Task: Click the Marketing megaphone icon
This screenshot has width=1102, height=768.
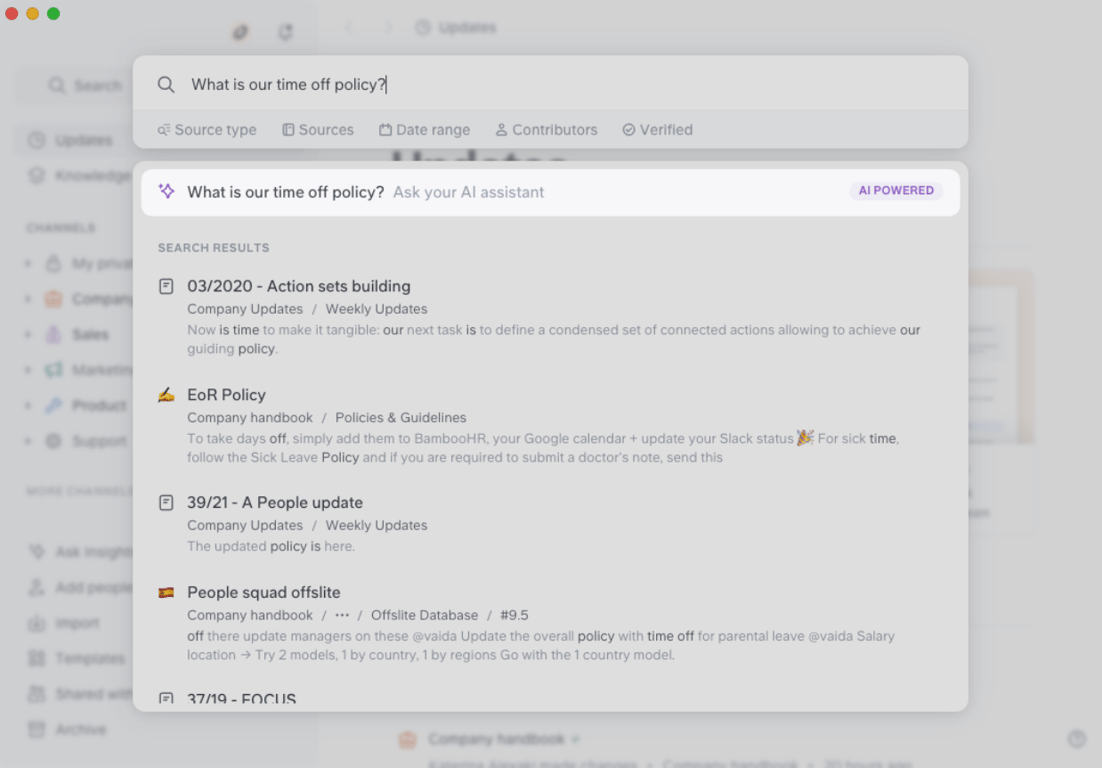Action: tap(53, 370)
